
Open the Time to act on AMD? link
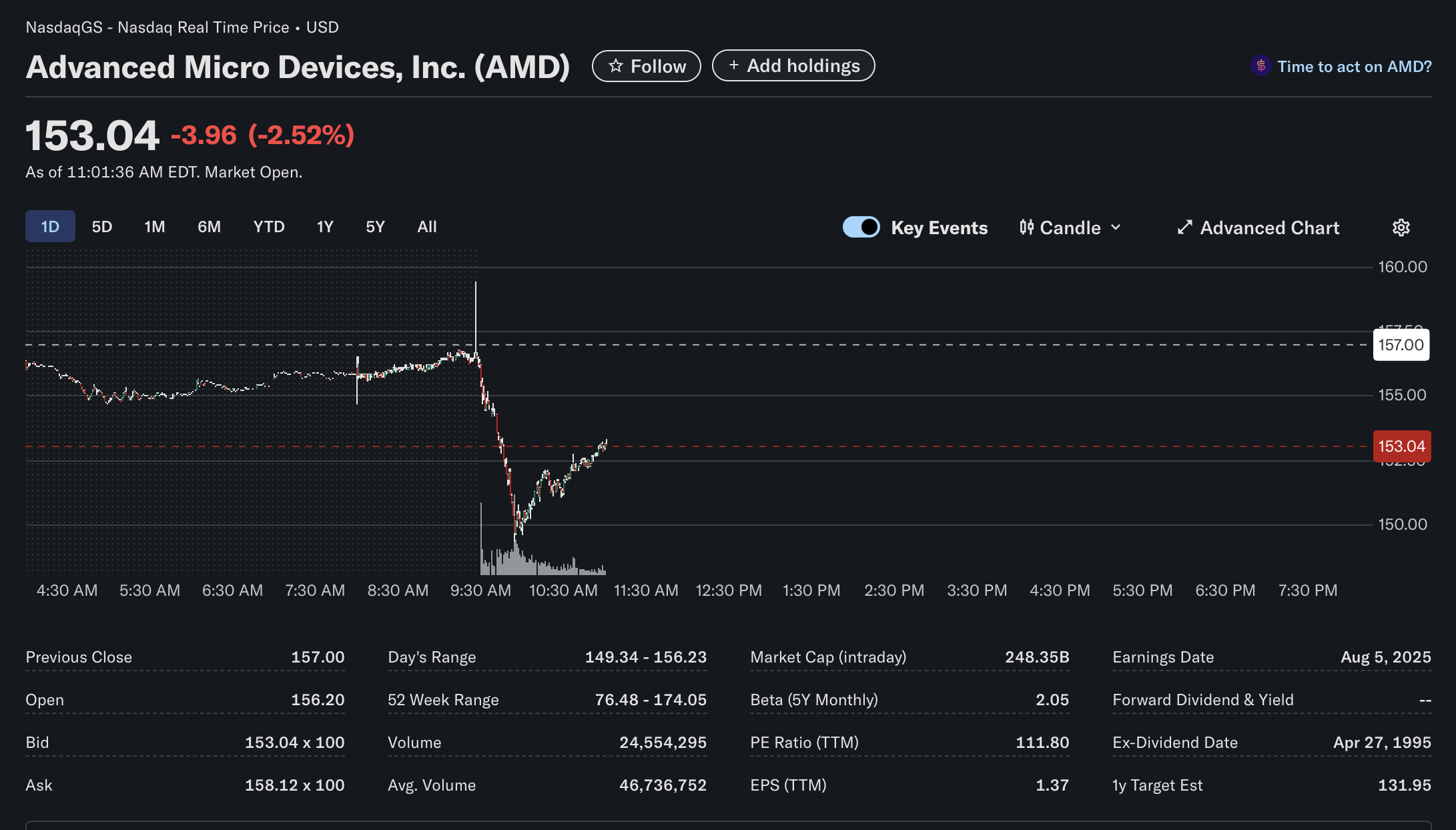pyautogui.click(x=1354, y=66)
